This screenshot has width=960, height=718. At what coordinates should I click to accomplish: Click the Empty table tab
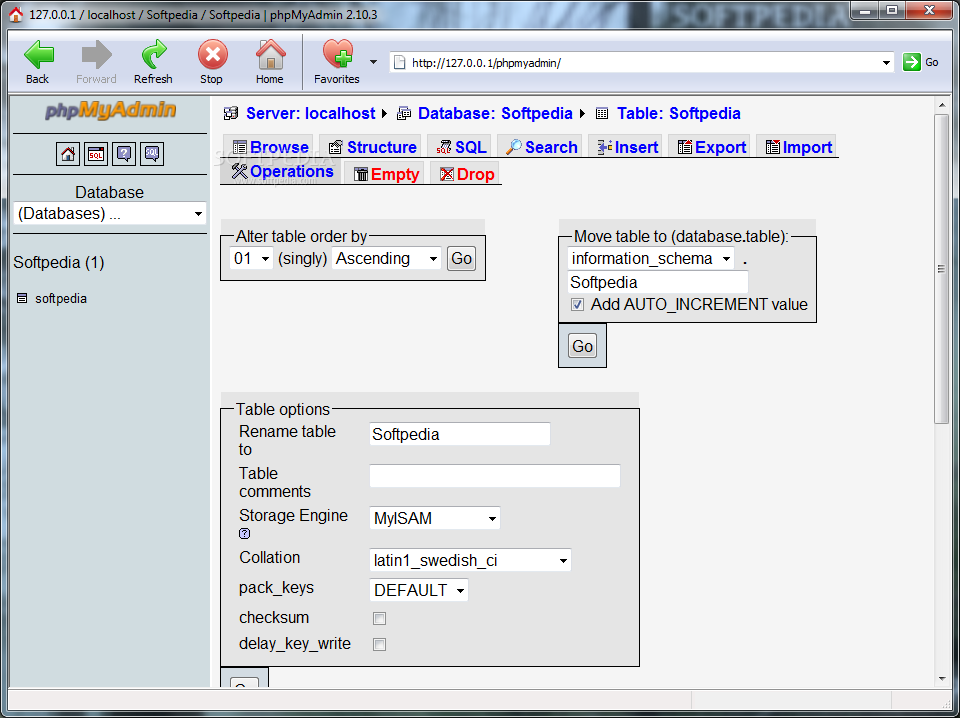coord(386,174)
